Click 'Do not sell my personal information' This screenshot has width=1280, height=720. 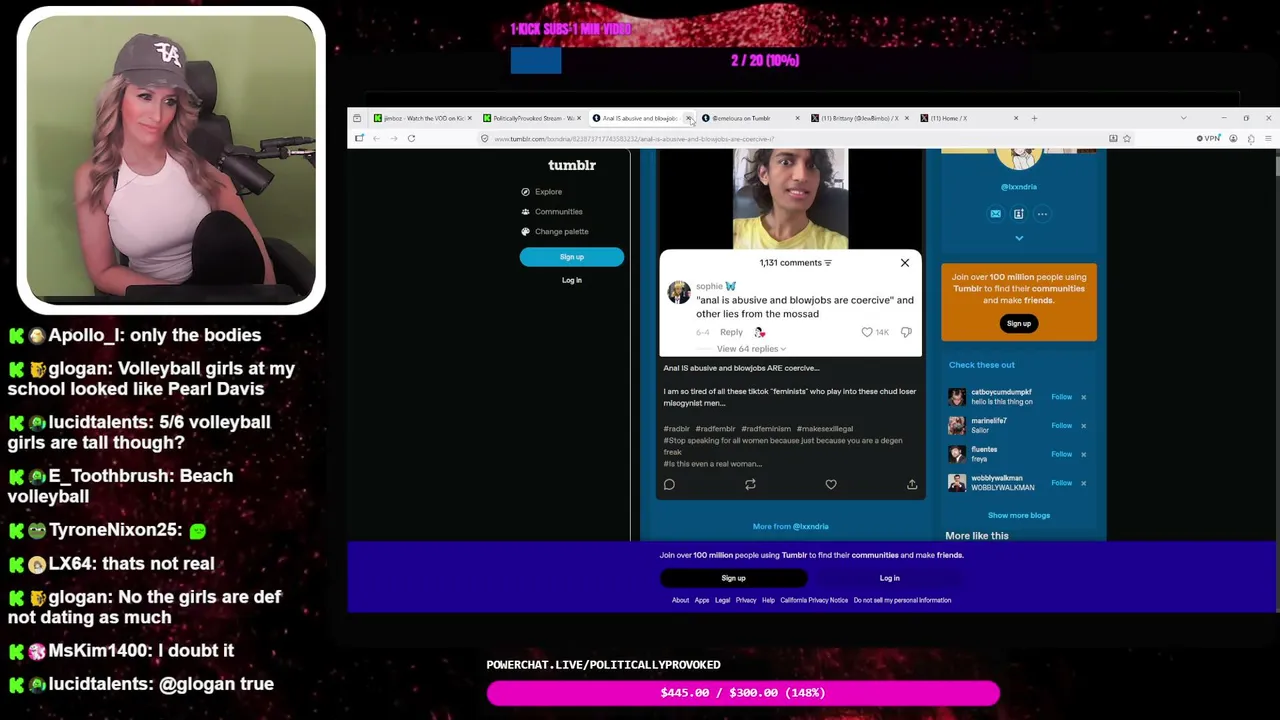(902, 600)
